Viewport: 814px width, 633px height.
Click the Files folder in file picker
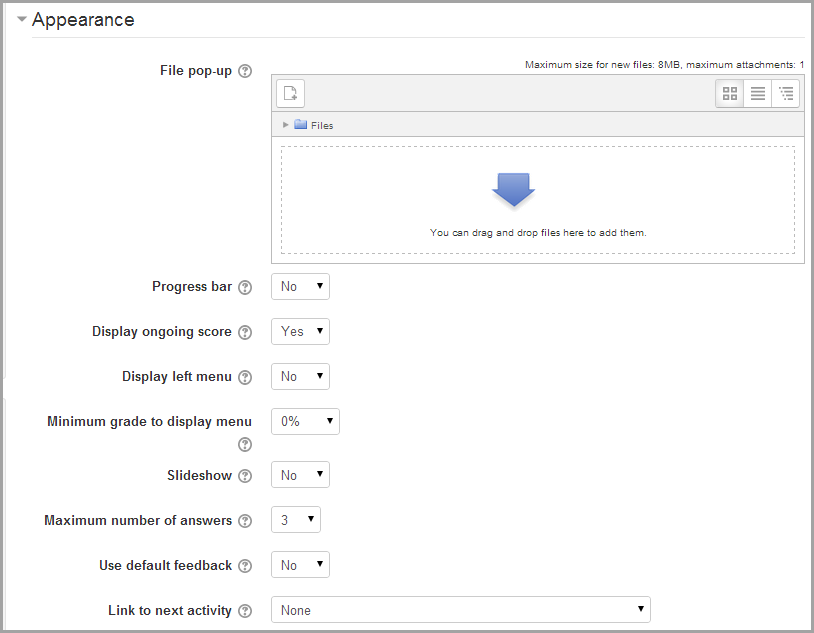[314, 125]
